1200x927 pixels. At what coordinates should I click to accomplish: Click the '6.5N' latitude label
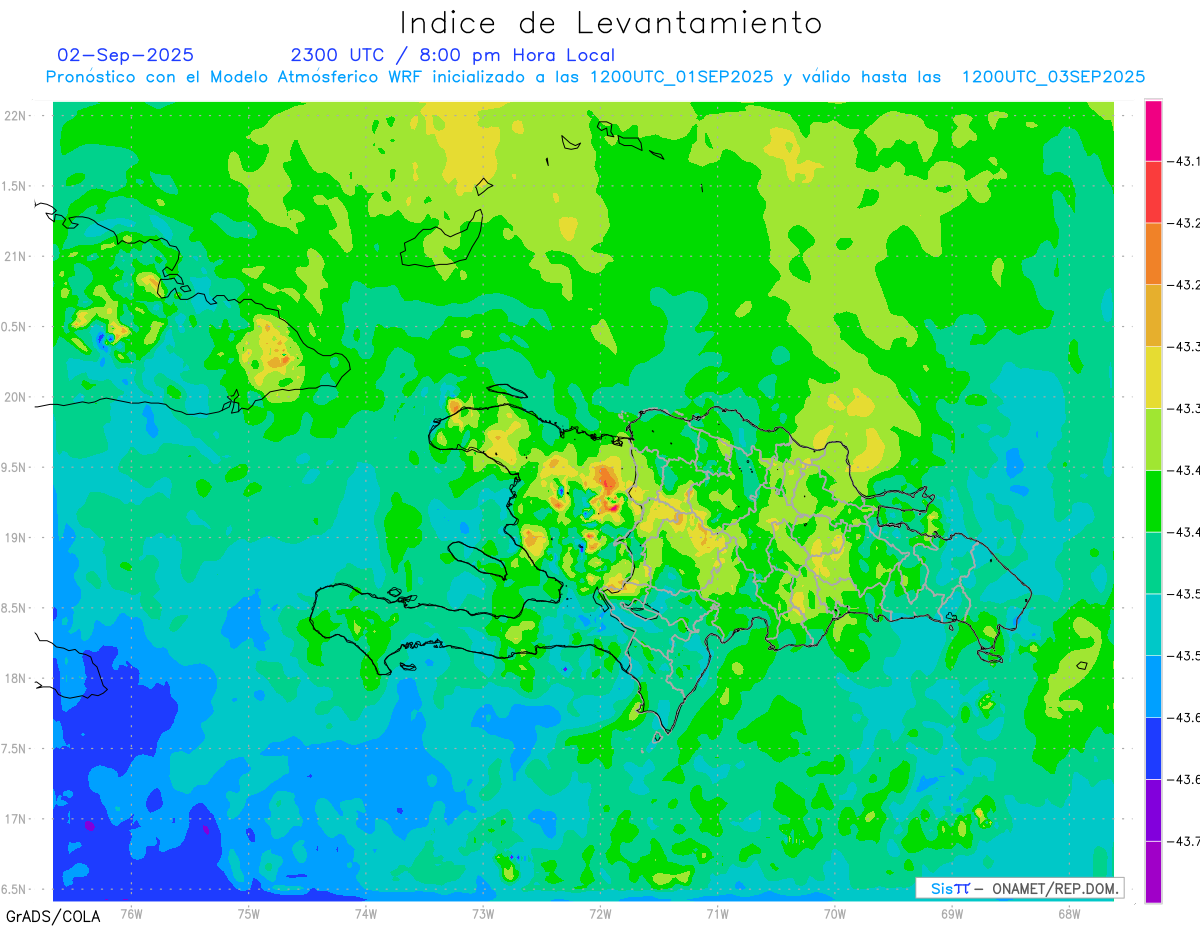16,889
